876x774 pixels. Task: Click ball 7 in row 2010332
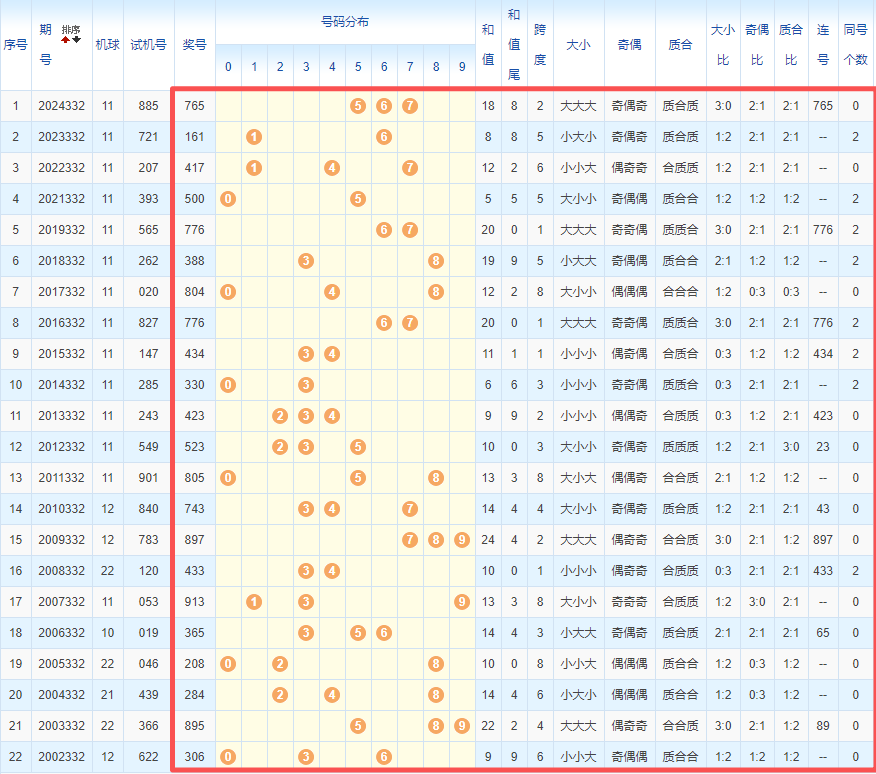pos(410,509)
